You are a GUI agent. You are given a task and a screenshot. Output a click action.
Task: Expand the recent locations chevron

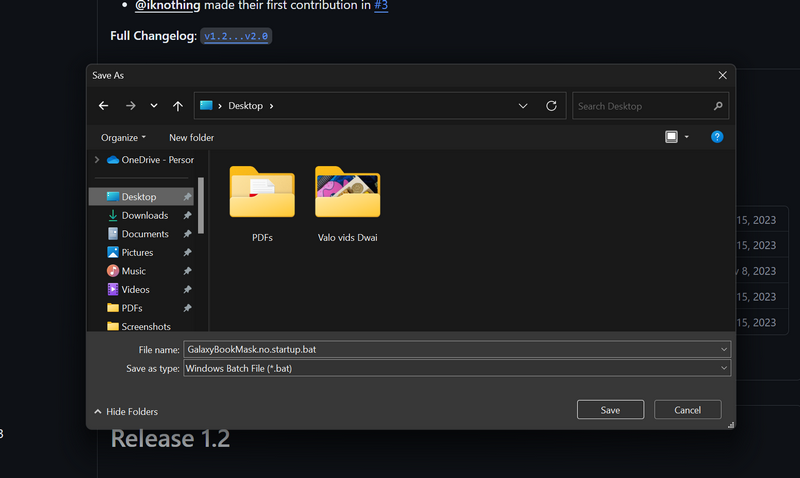click(x=154, y=106)
